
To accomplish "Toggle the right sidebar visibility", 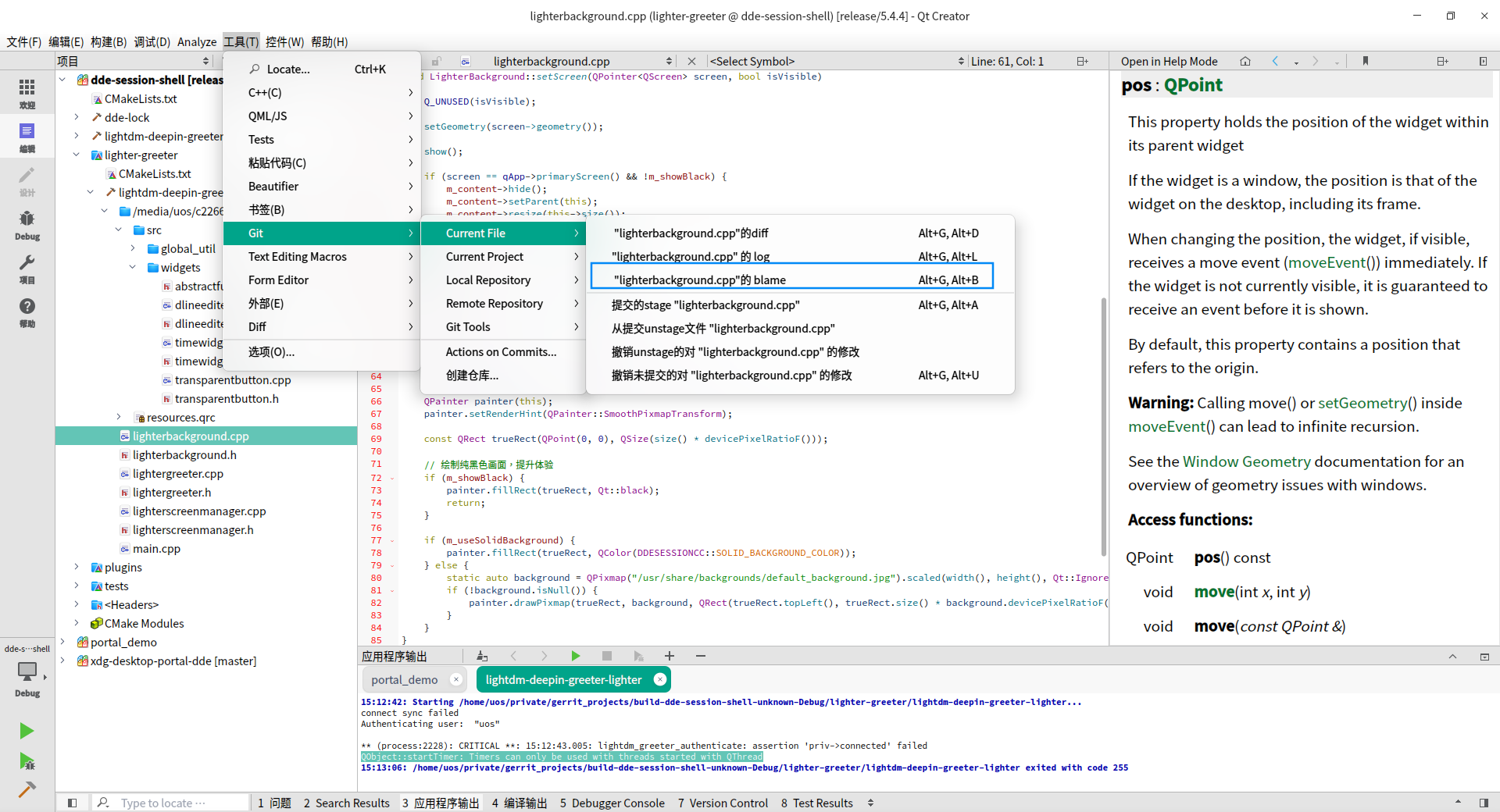I will tap(1484, 803).
